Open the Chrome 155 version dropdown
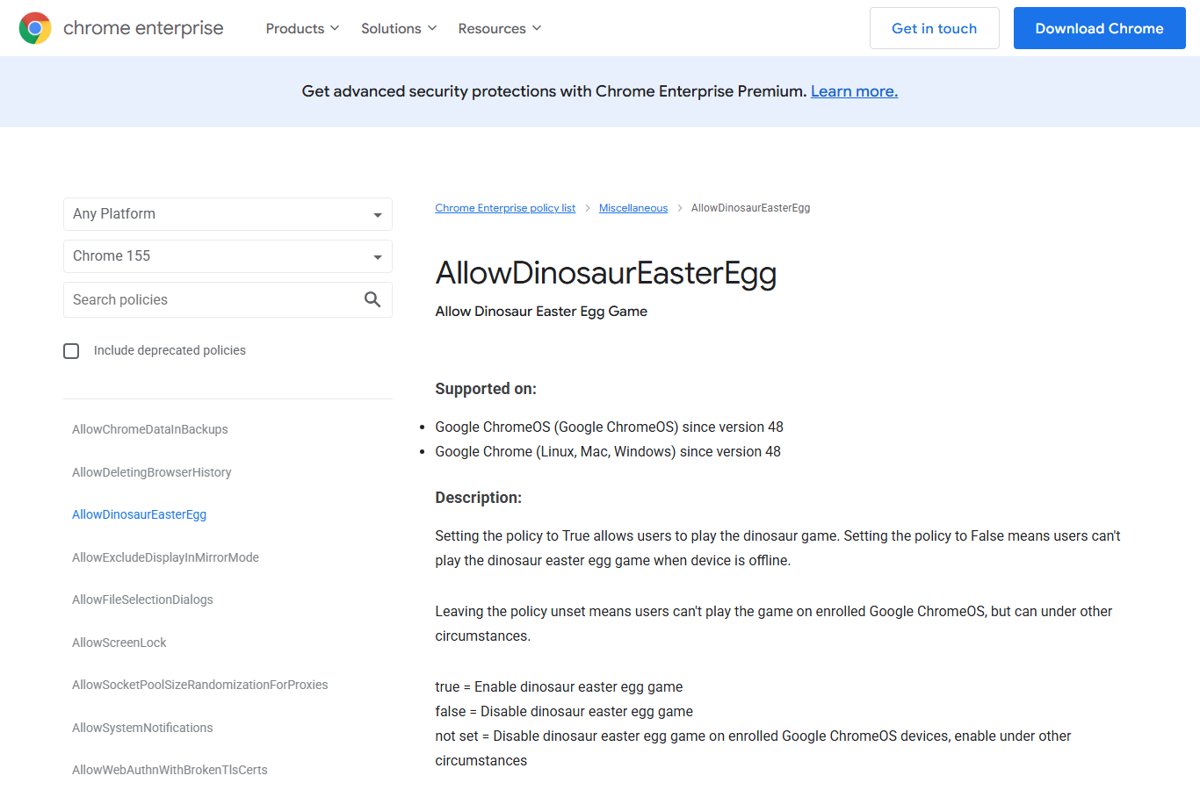Image resolution: width=1200 pixels, height=790 pixels. pyautogui.click(x=228, y=256)
